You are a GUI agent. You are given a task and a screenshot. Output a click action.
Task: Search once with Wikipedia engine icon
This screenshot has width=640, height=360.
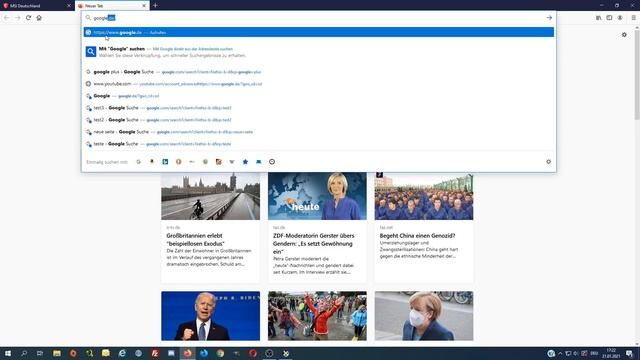(x=232, y=162)
